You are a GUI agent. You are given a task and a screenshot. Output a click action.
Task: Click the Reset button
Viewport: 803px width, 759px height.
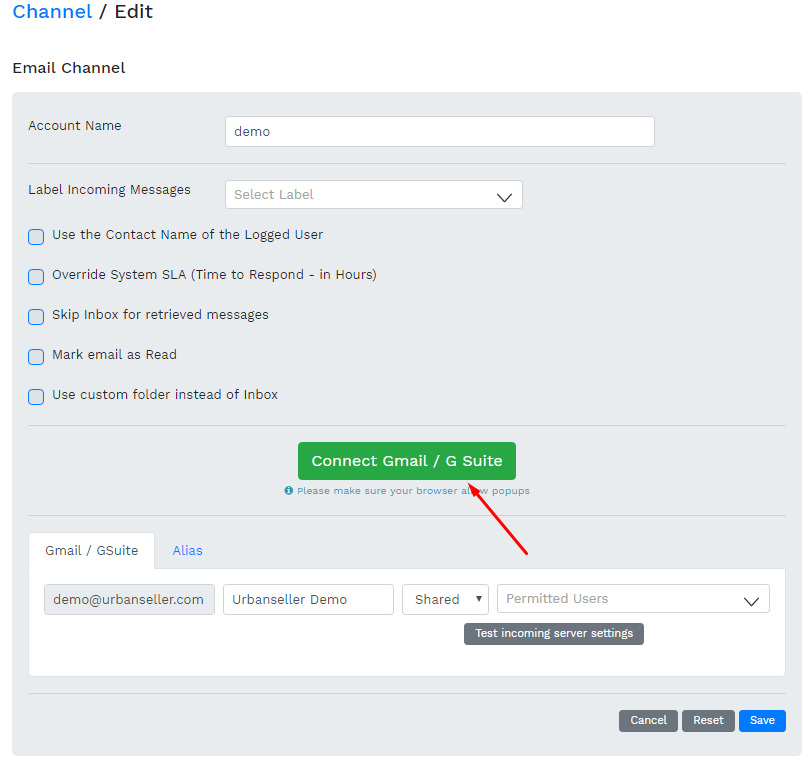click(x=708, y=720)
